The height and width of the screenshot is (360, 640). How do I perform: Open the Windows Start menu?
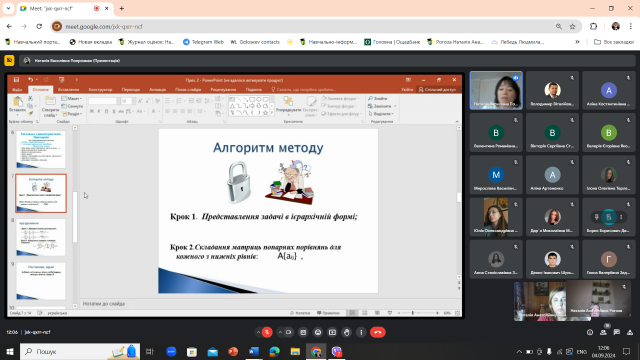(x=10, y=351)
